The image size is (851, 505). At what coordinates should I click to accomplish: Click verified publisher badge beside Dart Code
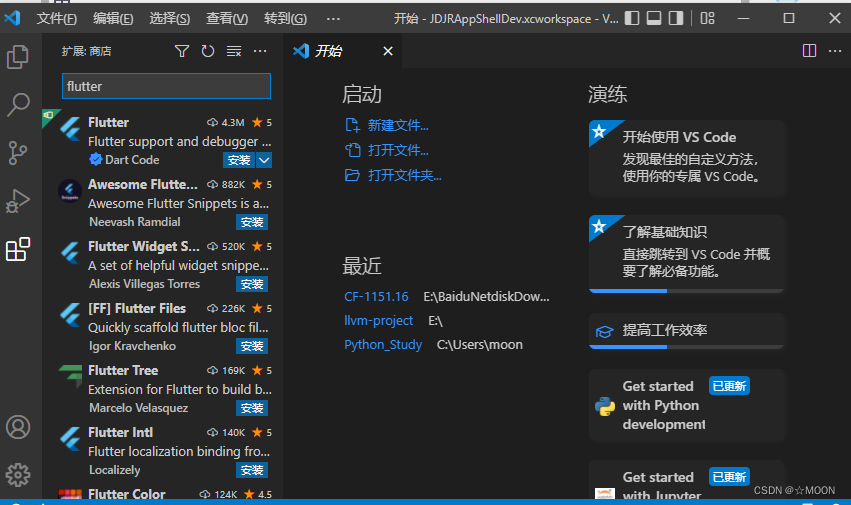pyautogui.click(x=96, y=160)
